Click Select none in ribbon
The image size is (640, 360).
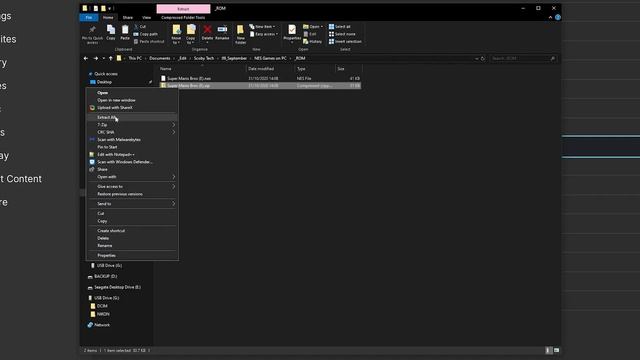(342, 34)
